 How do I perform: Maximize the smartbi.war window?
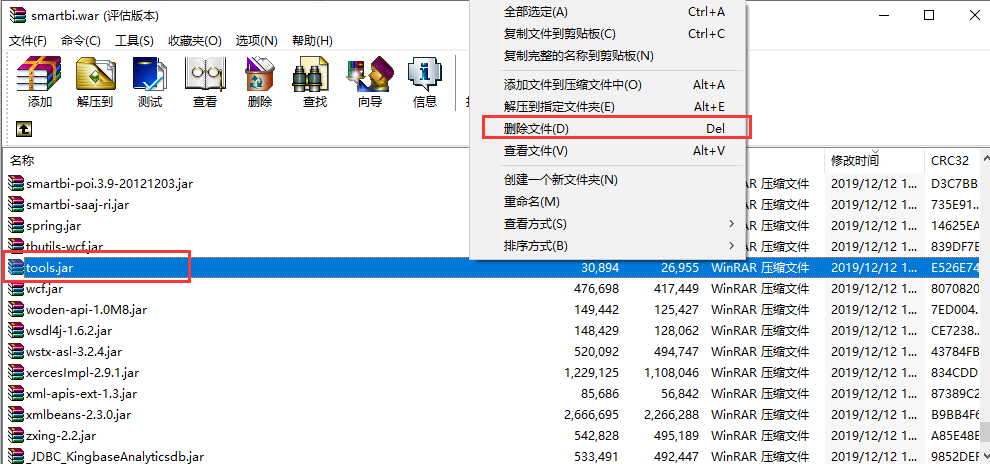[x=929, y=15]
